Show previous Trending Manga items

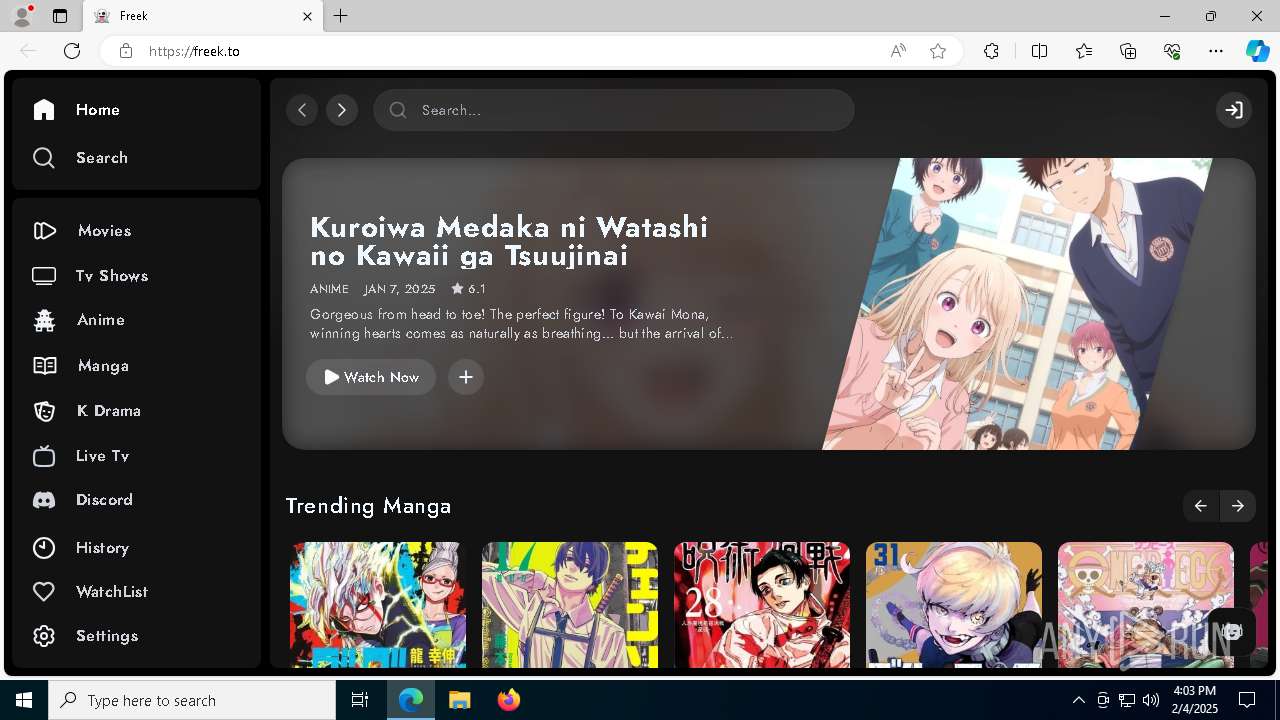[x=1200, y=506]
